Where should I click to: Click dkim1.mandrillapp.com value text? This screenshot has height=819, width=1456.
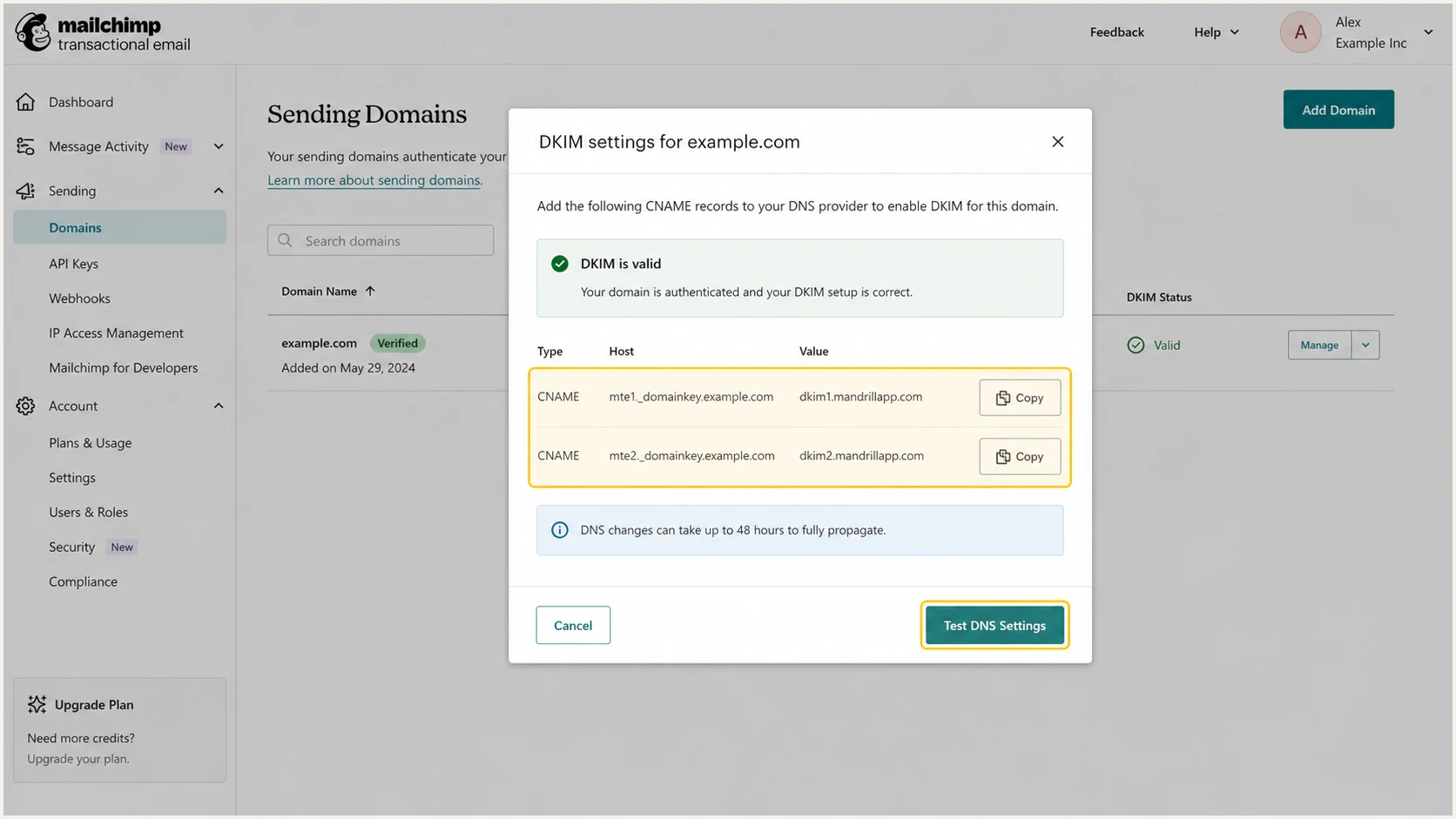pos(860,397)
